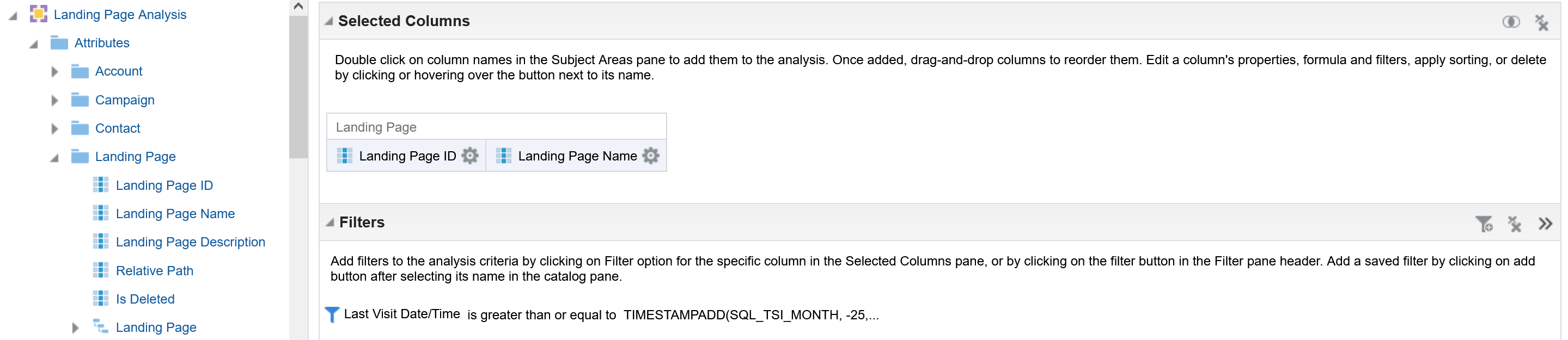1568x340 pixels.
Task: Create a new filter using funnel icon
Action: pos(1484,224)
